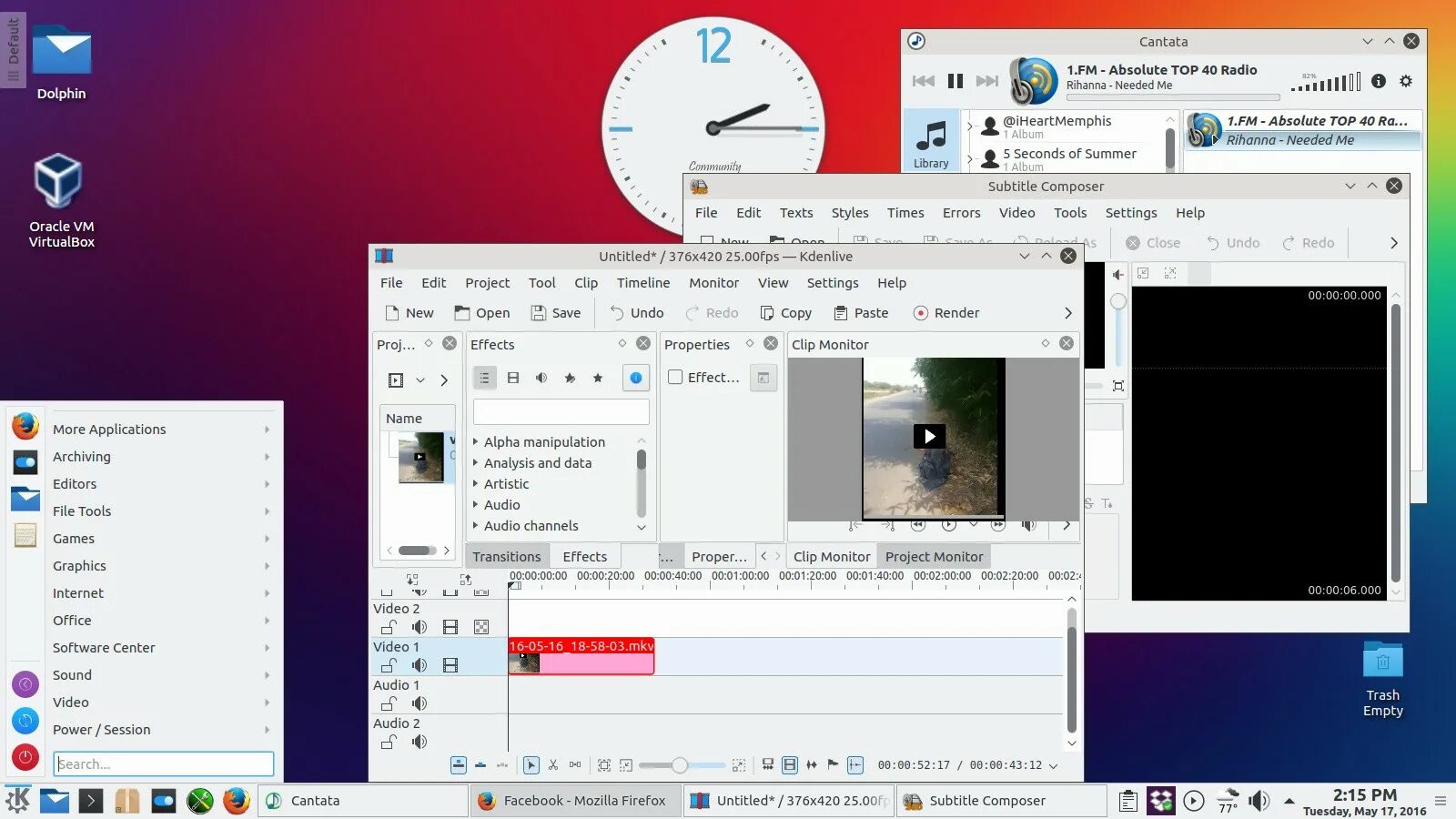Show favorite effects in the Effects panel
The image size is (1456, 819).
pos(598,378)
